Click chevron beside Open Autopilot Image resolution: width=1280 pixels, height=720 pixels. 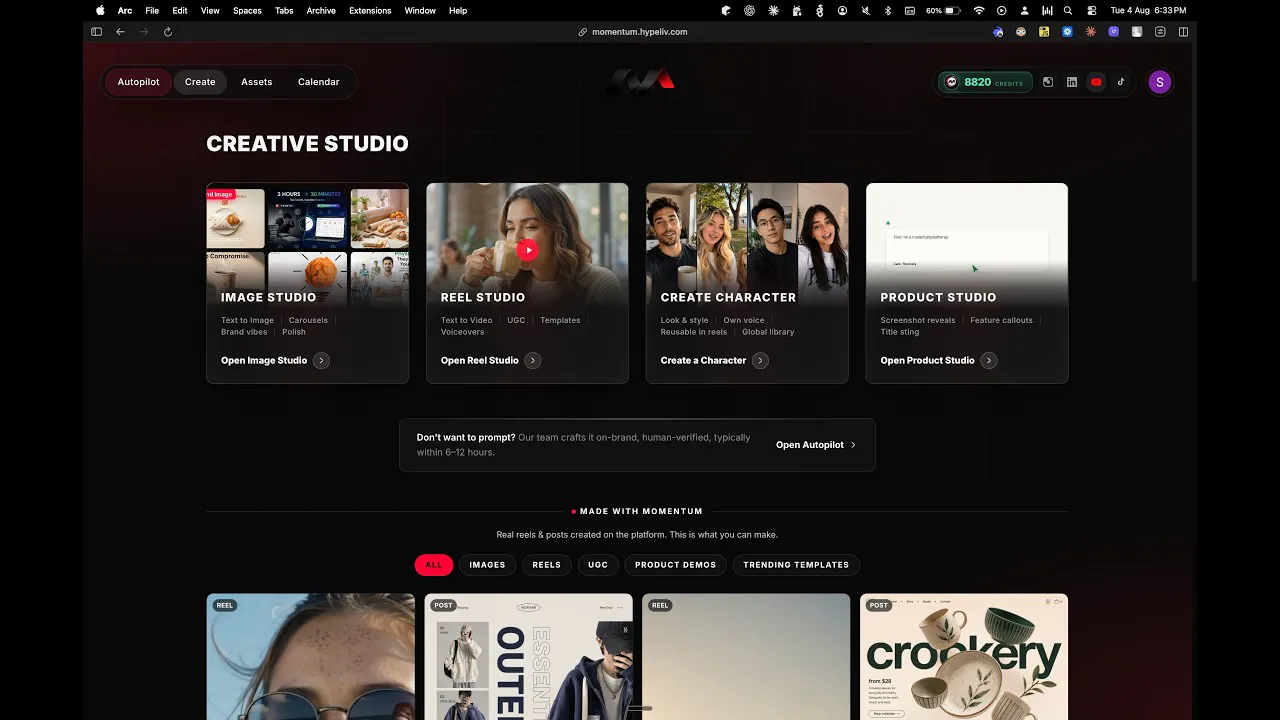853,445
